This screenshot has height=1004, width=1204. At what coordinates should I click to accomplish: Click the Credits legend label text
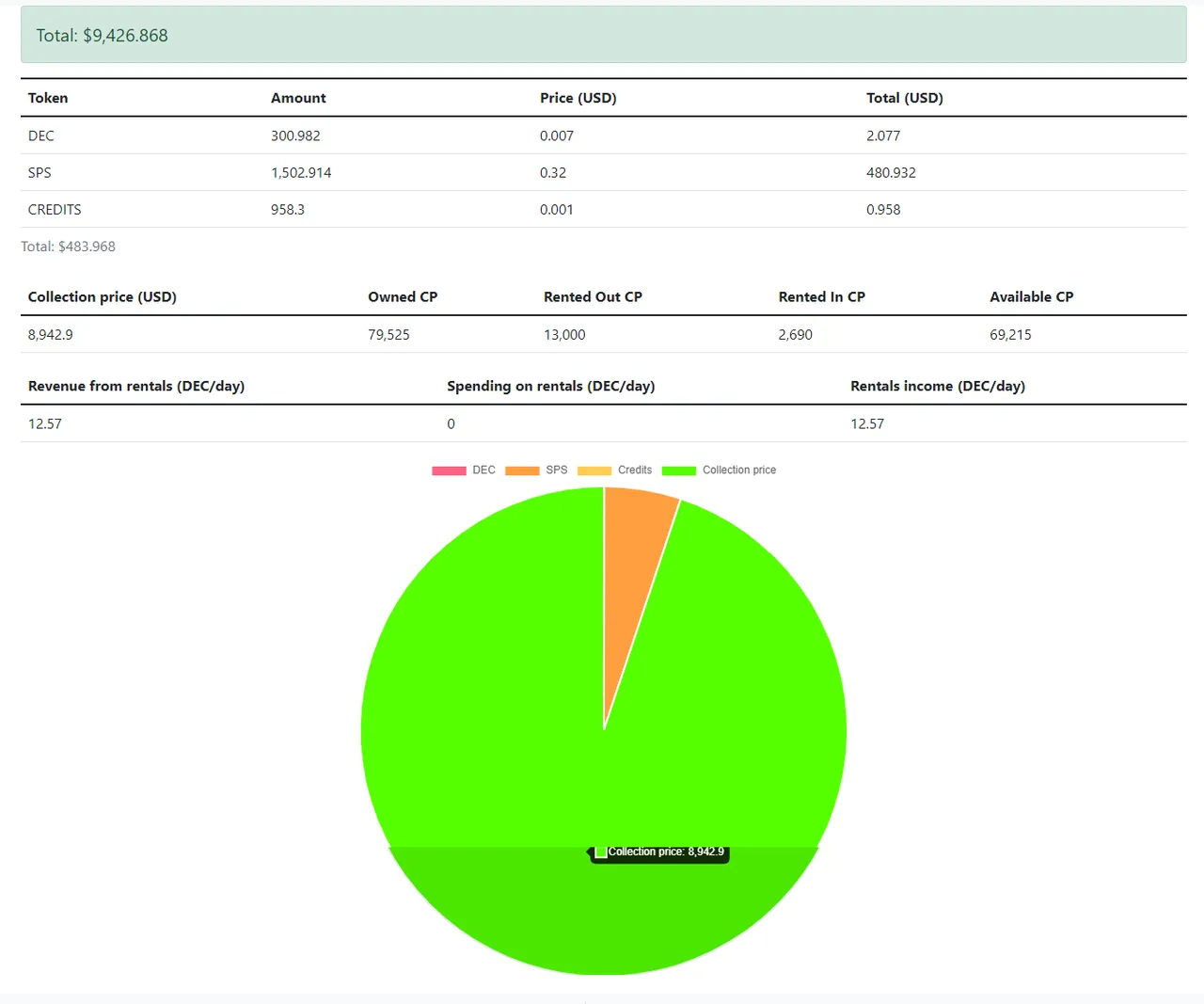click(x=635, y=470)
